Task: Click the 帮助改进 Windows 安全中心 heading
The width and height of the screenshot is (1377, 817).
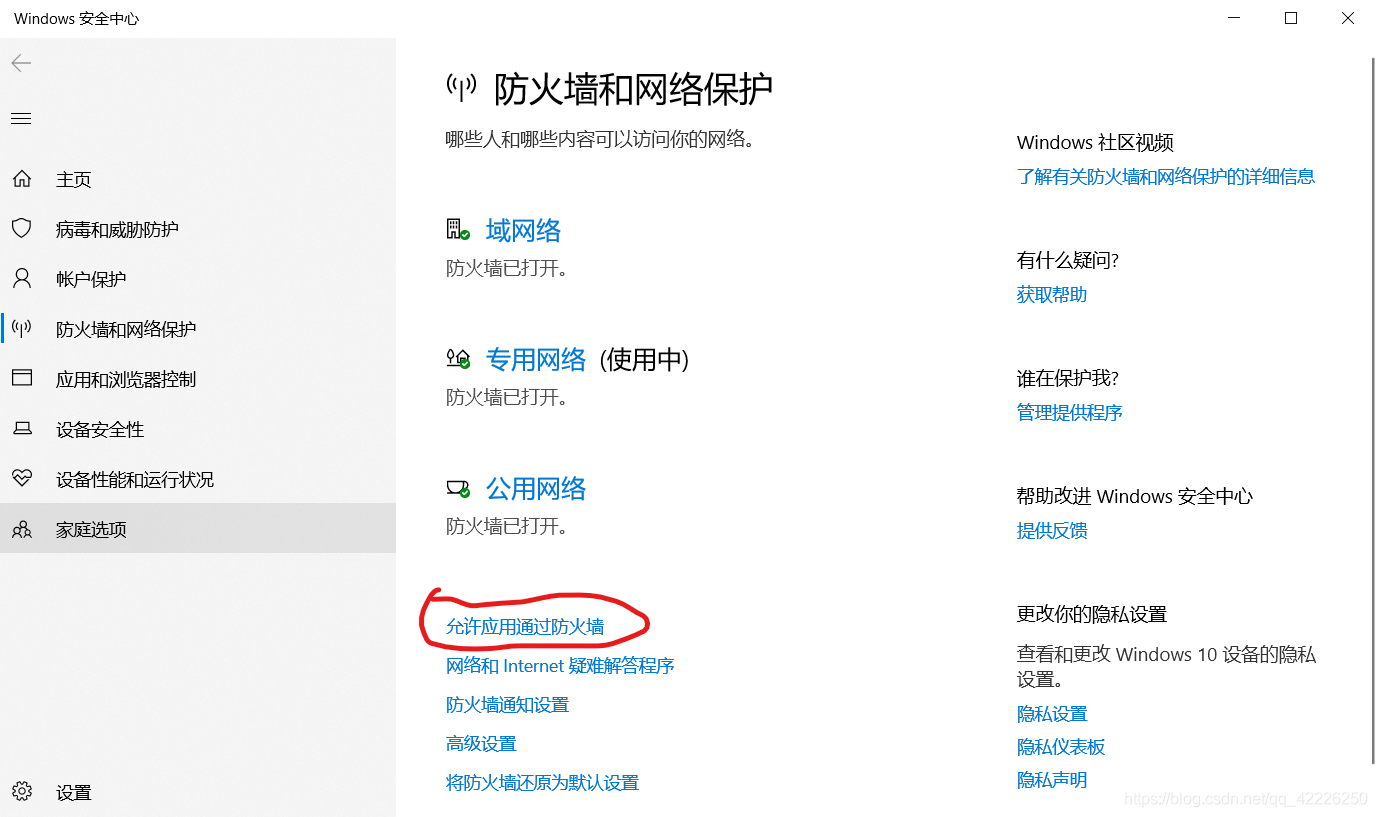Action: pos(1135,497)
